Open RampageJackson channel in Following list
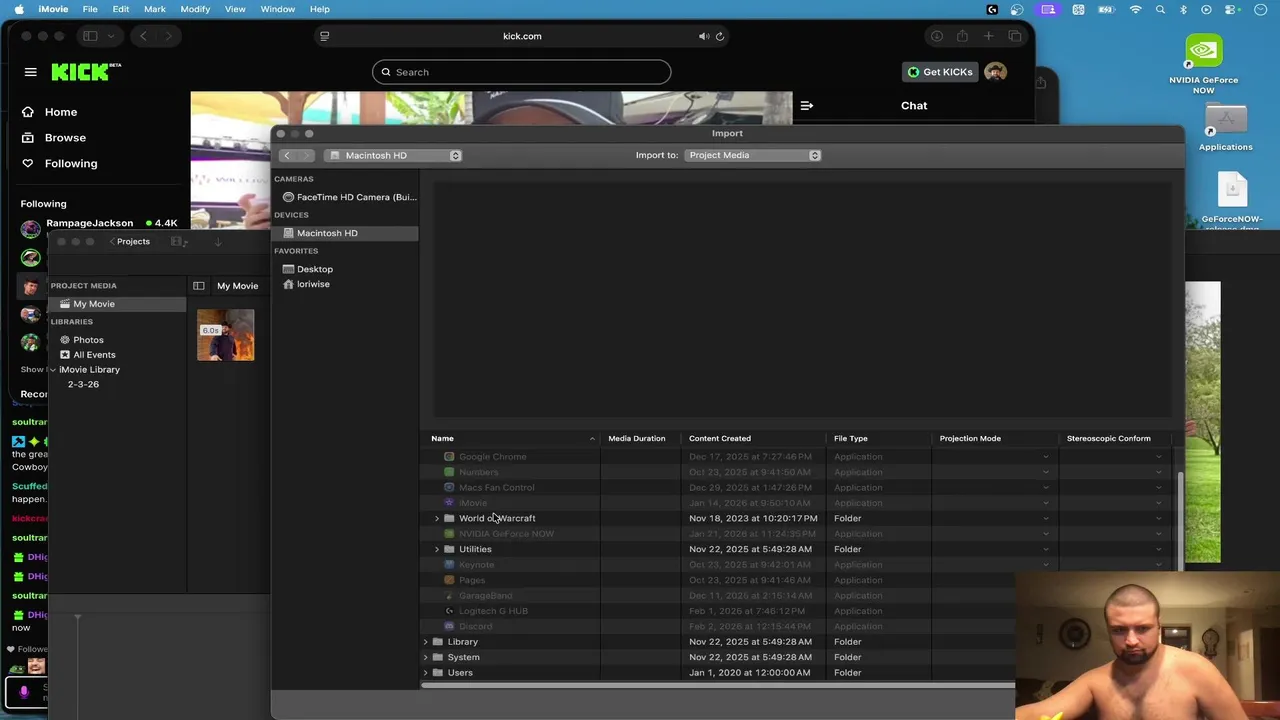The width and height of the screenshot is (1280, 720). pyautogui.click(x=89, y=223)
